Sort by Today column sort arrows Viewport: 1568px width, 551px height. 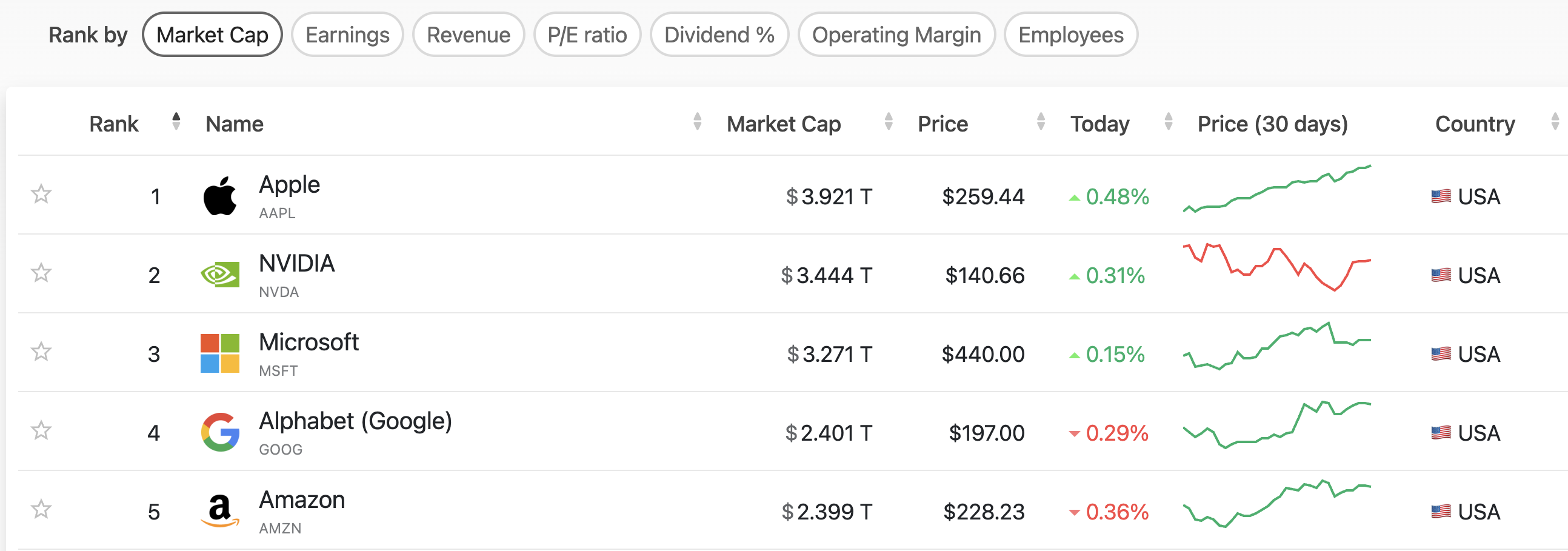[1168, 121]
